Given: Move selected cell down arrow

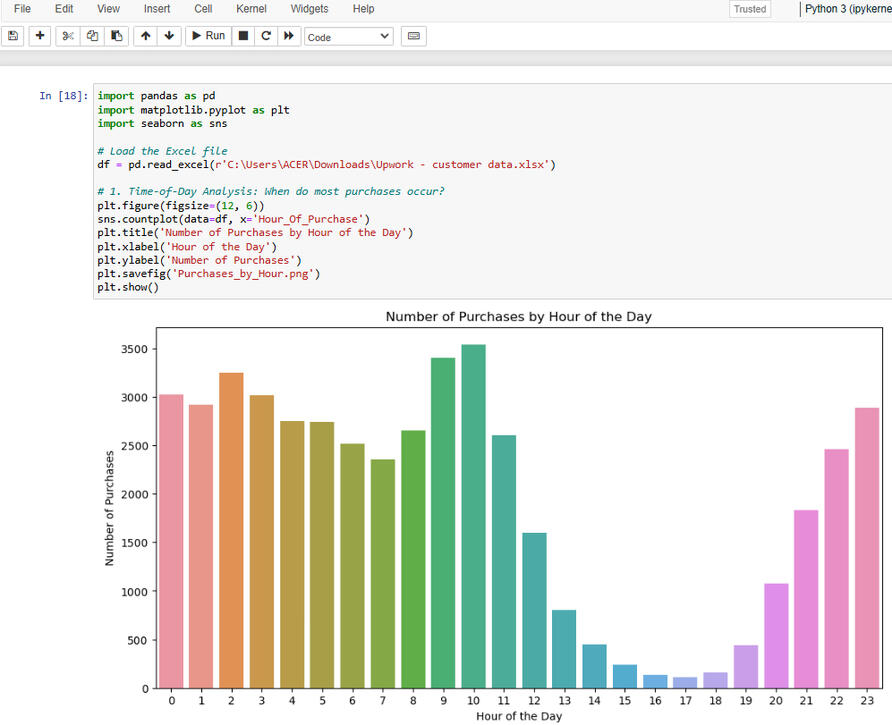Looking at the screenshot, I should (169, 36).
